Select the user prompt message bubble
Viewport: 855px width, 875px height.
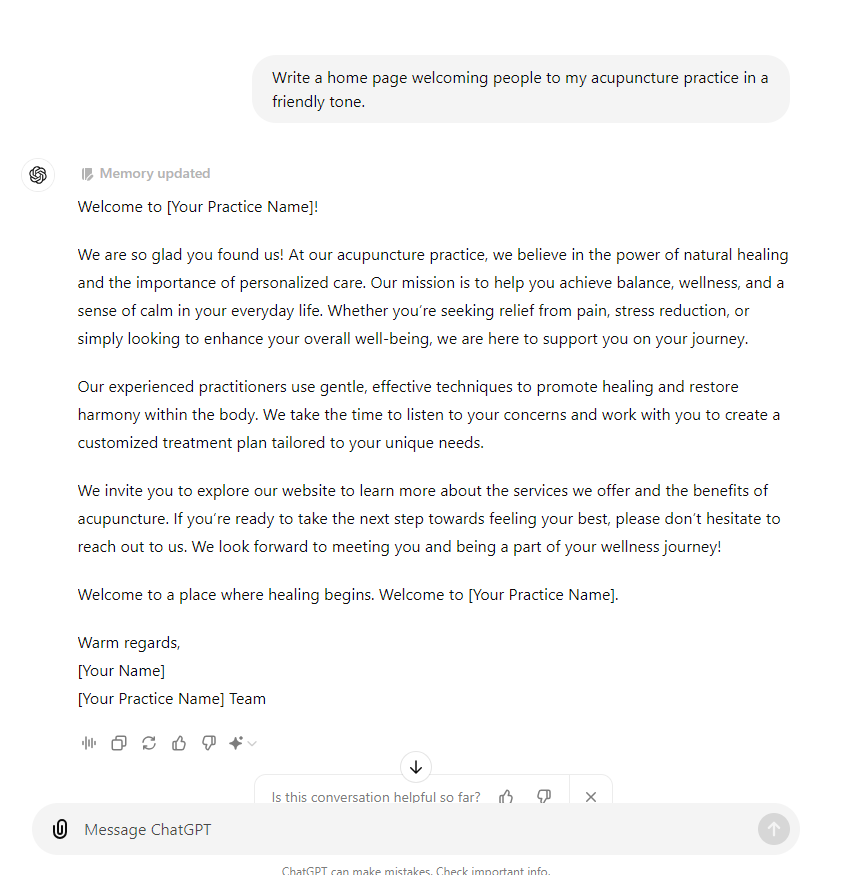point(521,89)
